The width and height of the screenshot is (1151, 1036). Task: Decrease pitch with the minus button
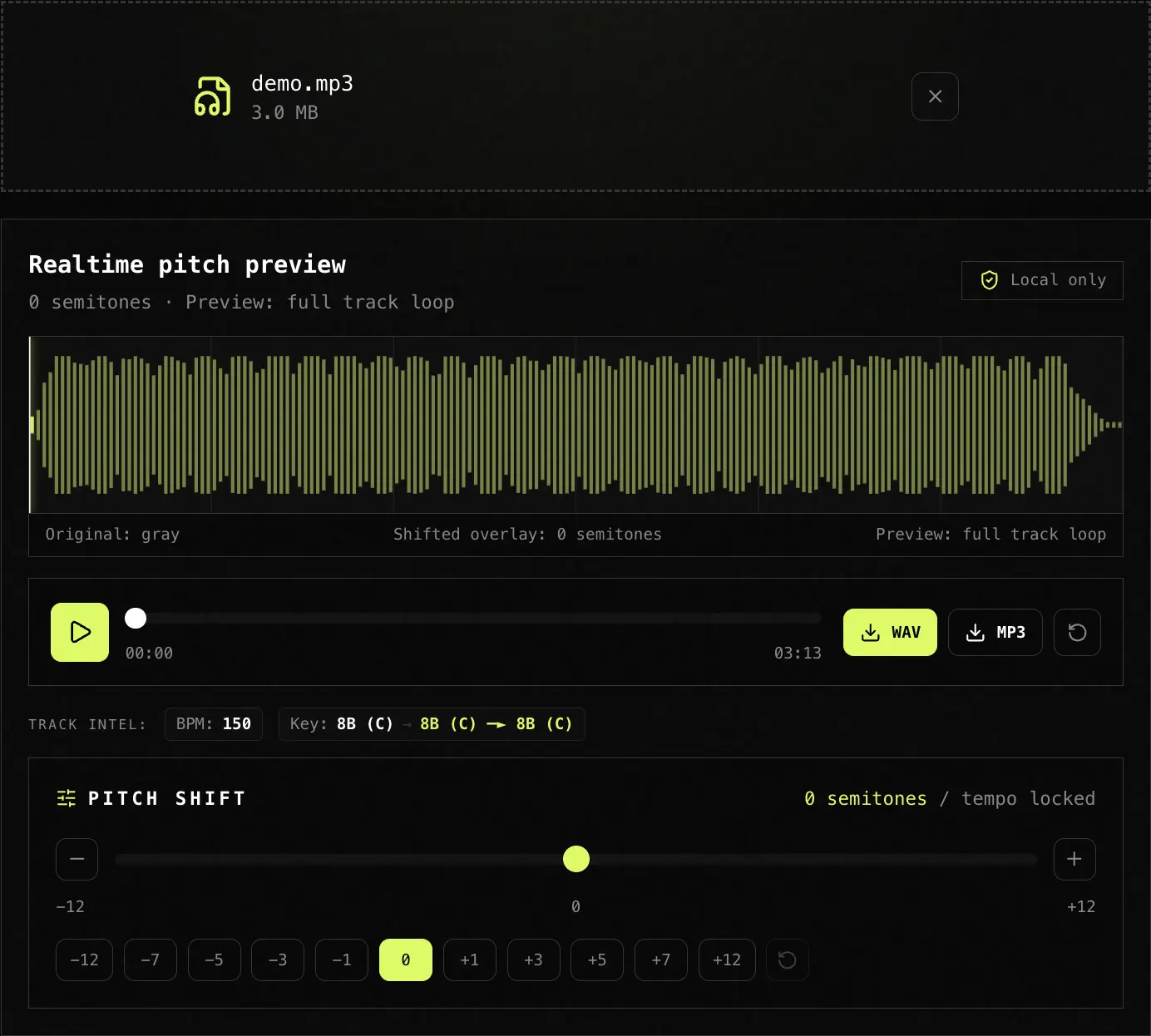[77, 859]
